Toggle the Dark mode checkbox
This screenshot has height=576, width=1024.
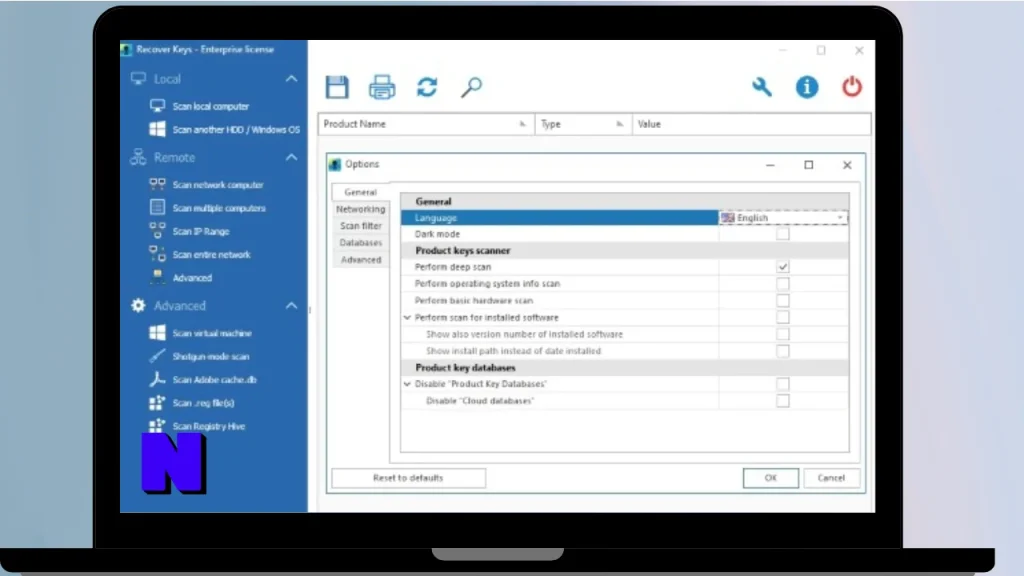[782, 234]
